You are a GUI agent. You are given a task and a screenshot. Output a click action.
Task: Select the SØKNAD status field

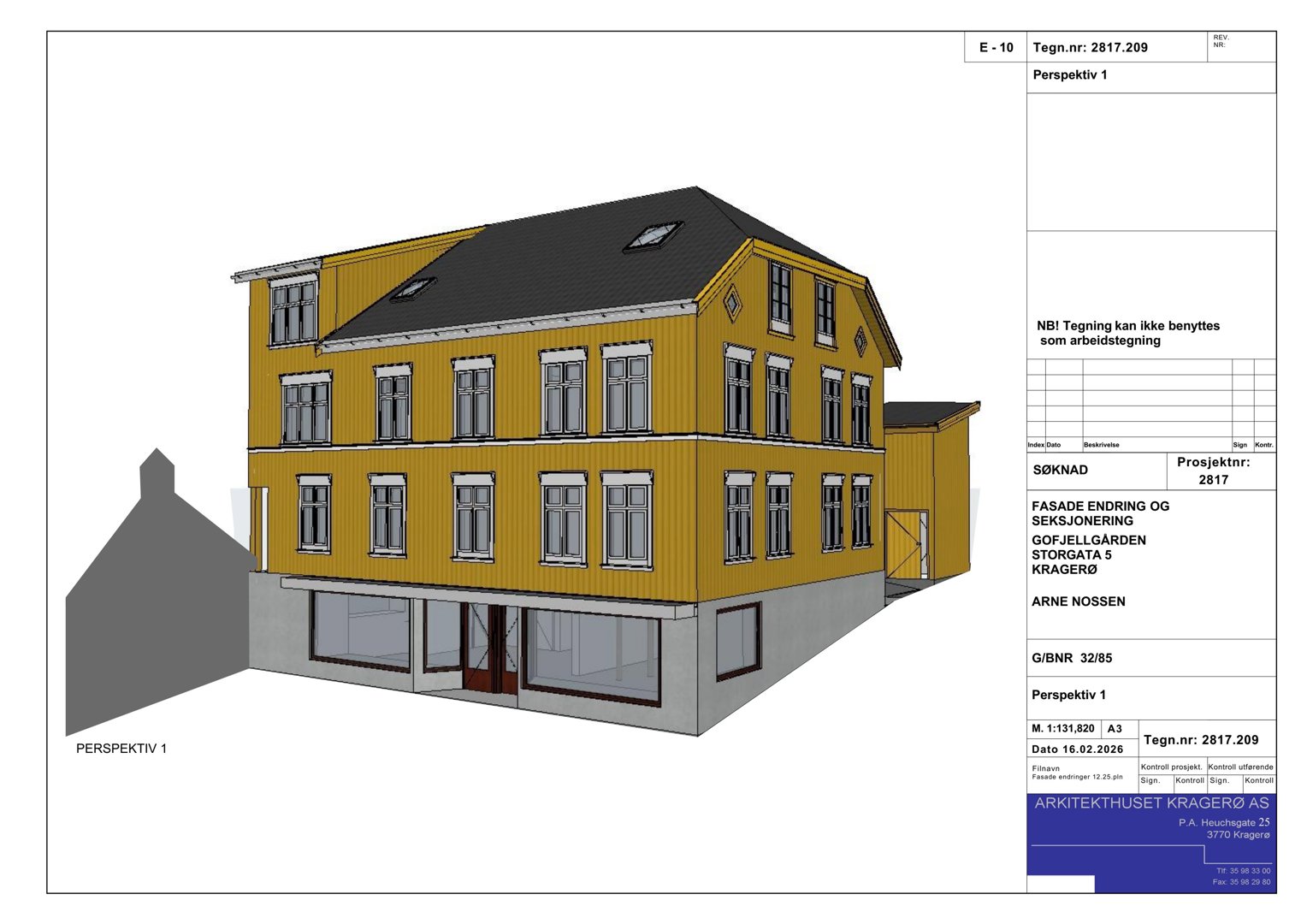tap(1061, 469)
